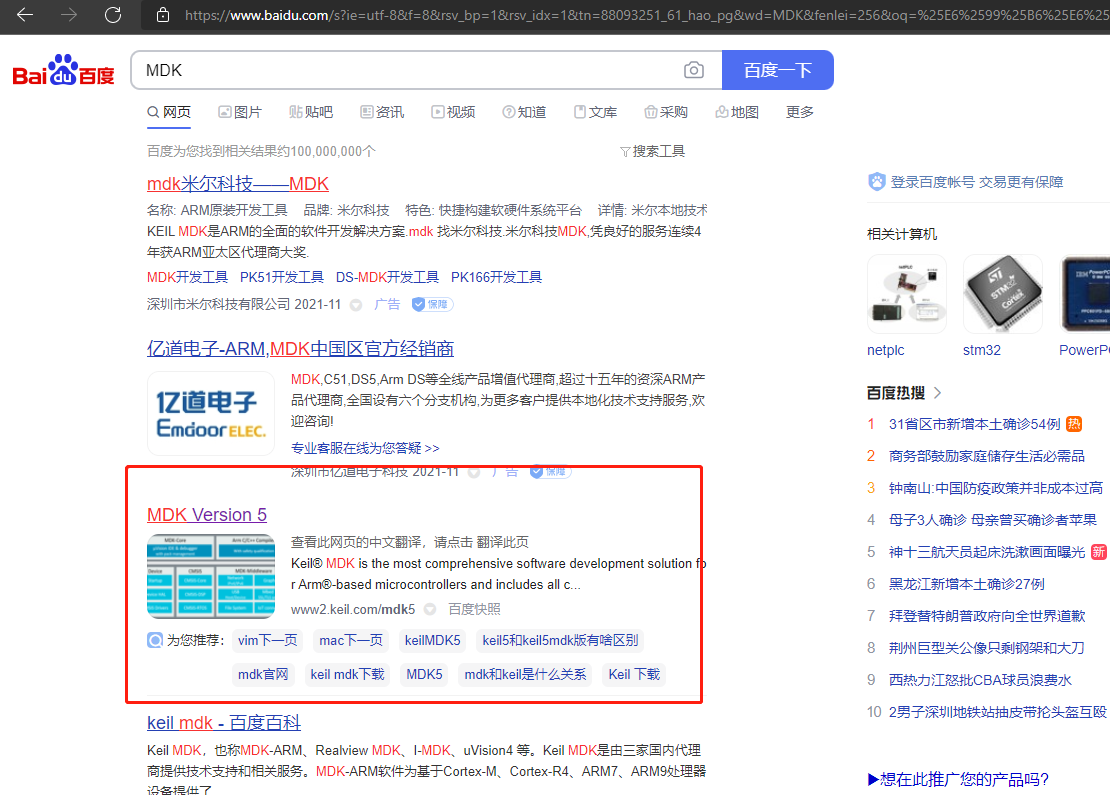Click suggestion chip keilMDK5
1110x795 pixels.
pyautogui.click(x=433, y=641)
